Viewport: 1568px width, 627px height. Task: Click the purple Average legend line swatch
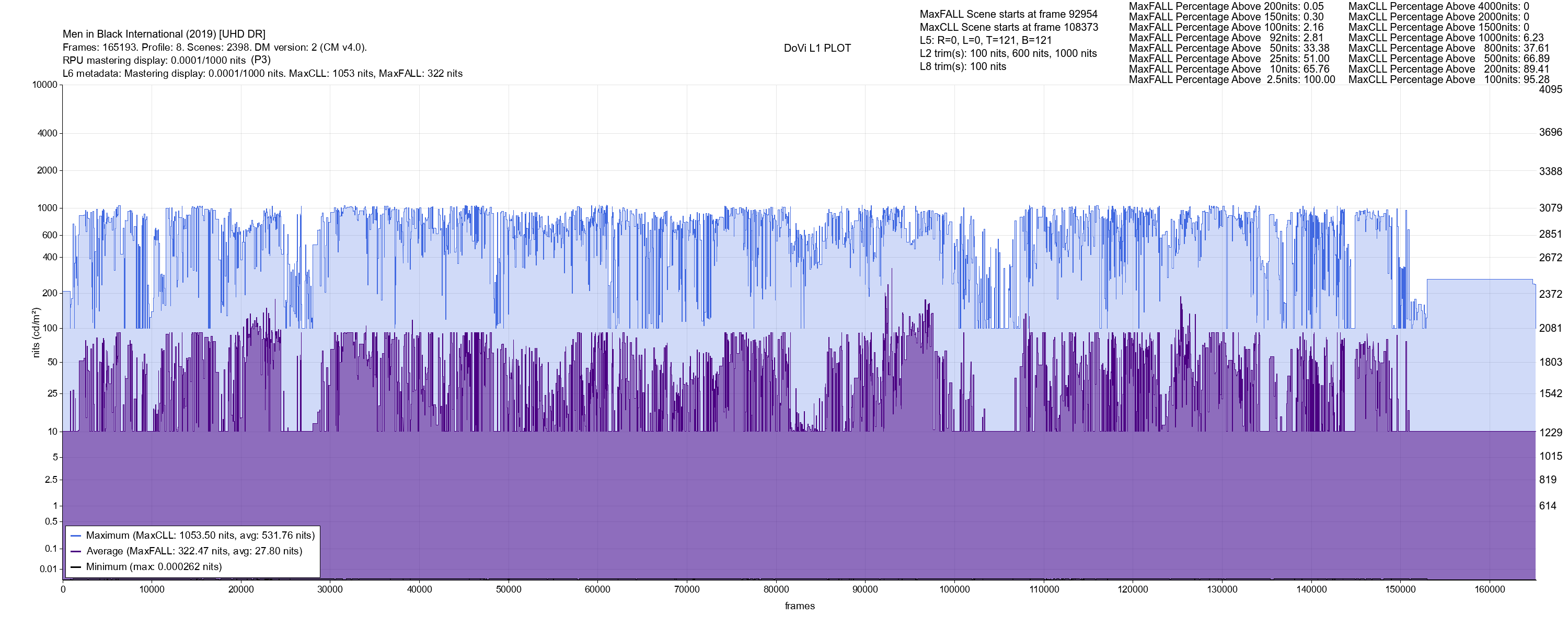(x=76, y=552)
